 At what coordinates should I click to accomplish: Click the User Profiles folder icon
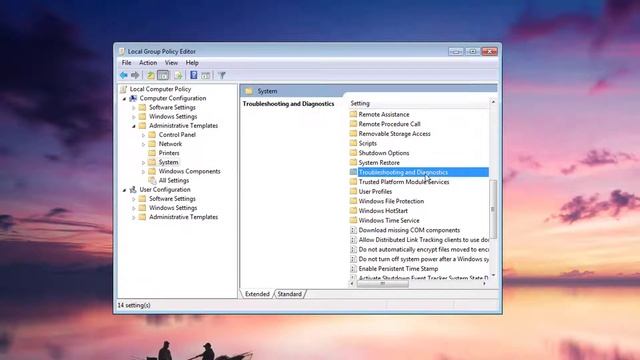click(353, 191)
